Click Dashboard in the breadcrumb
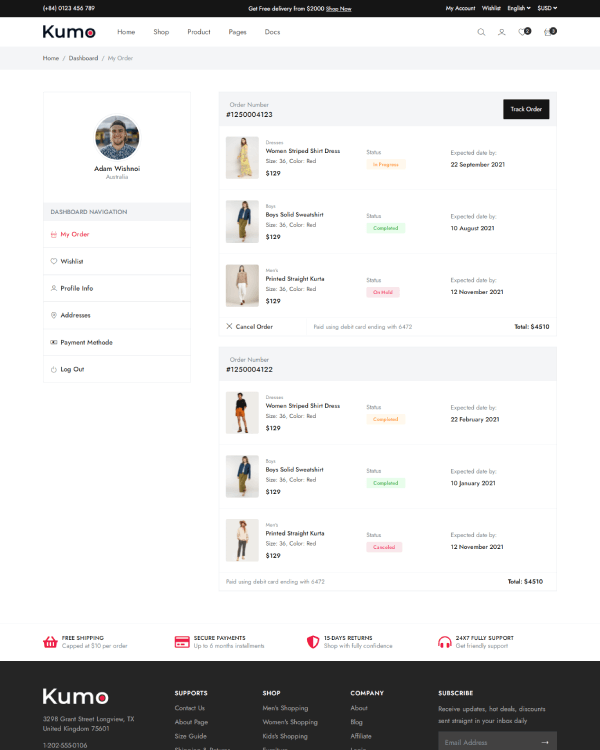 pyautogui.click(x=83, y=58)
